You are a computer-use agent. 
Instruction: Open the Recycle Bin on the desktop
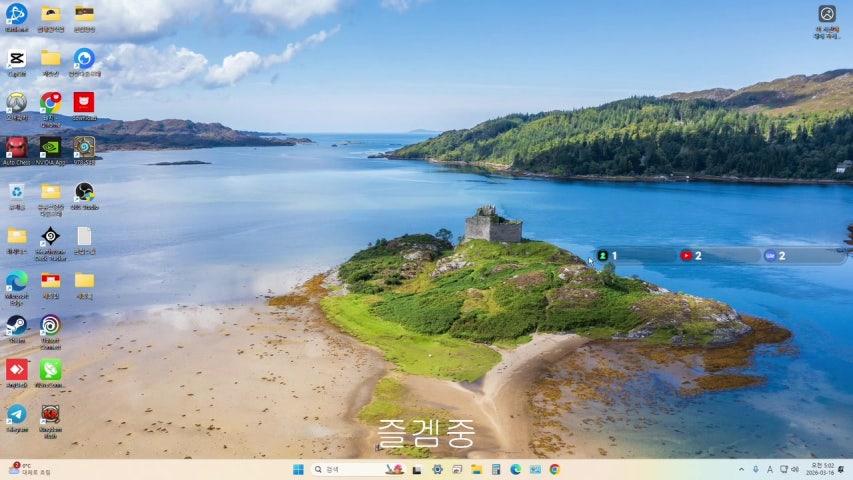point(17,191)
